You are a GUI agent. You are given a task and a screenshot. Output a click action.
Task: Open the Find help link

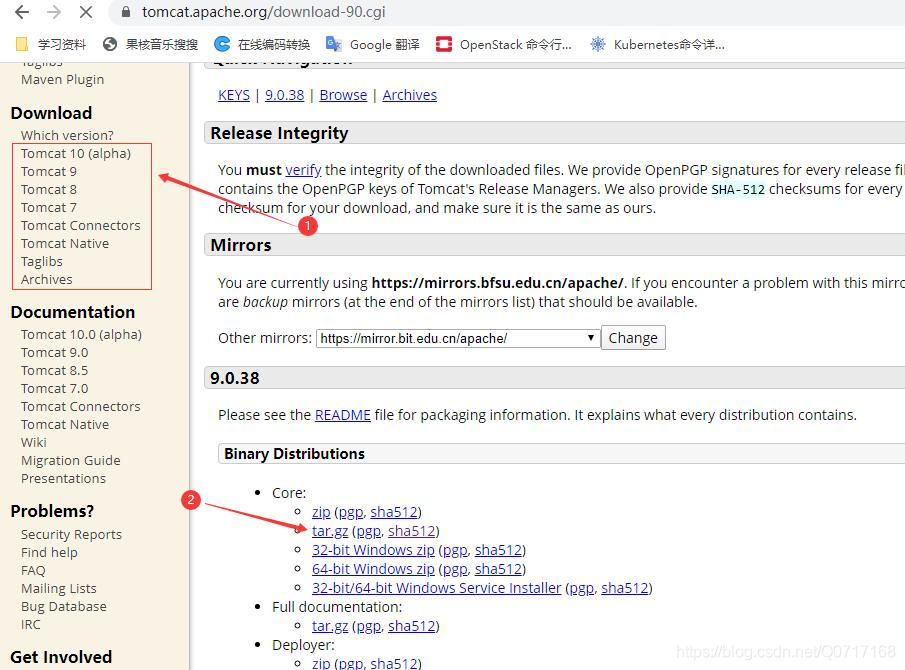pos(49,553)
